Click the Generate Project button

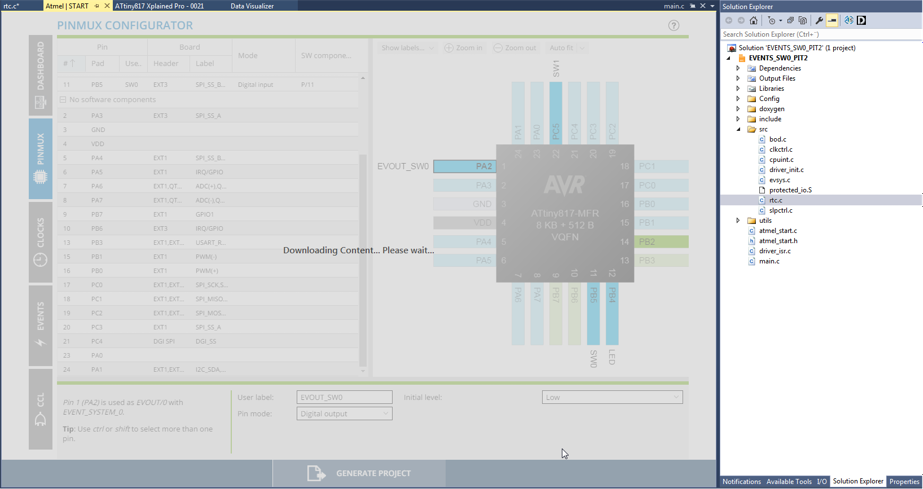click(x=359, y=473)
